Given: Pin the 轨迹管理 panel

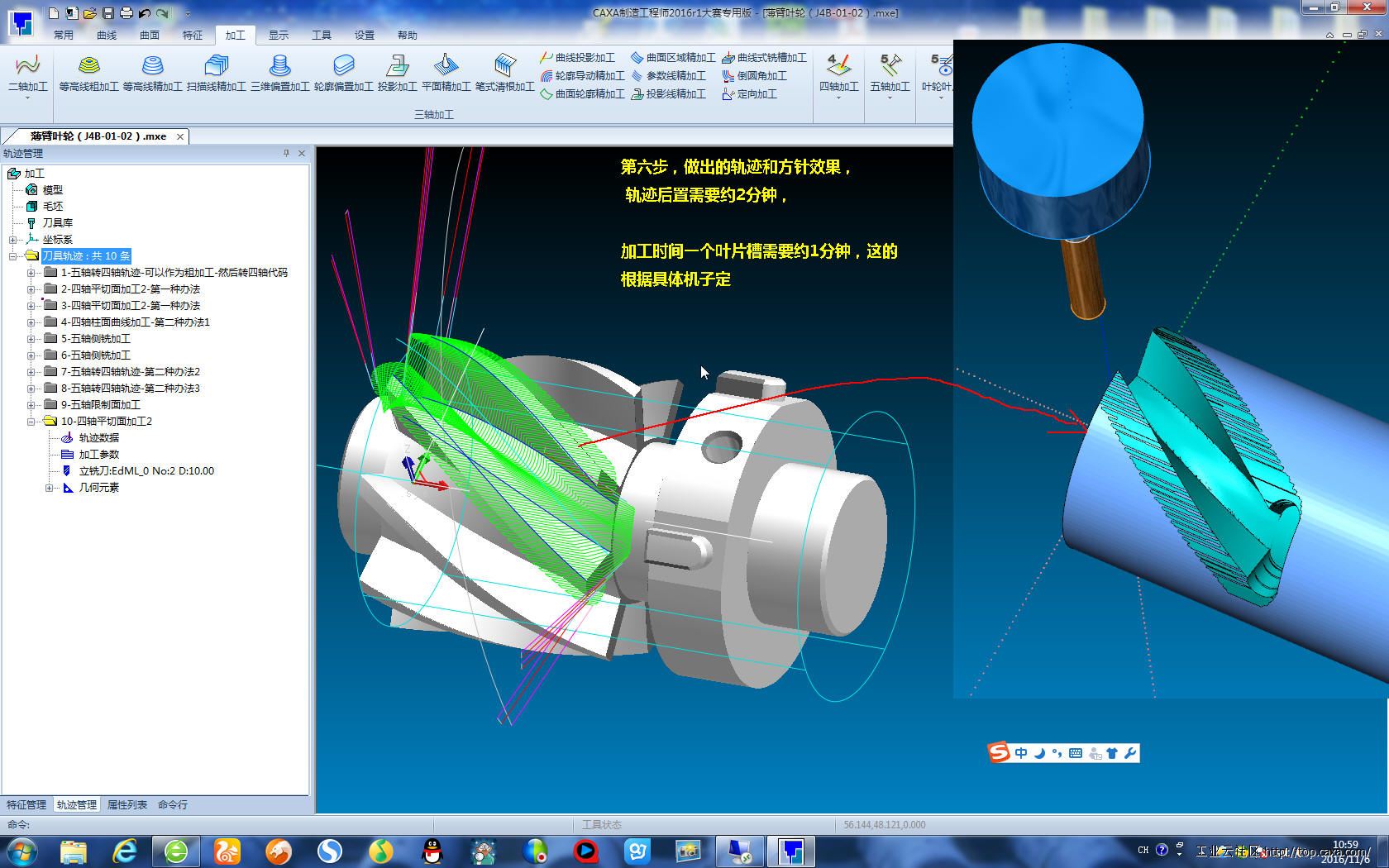Looking at the screenshot, I should pyautogui.click(x=286, y=153).
